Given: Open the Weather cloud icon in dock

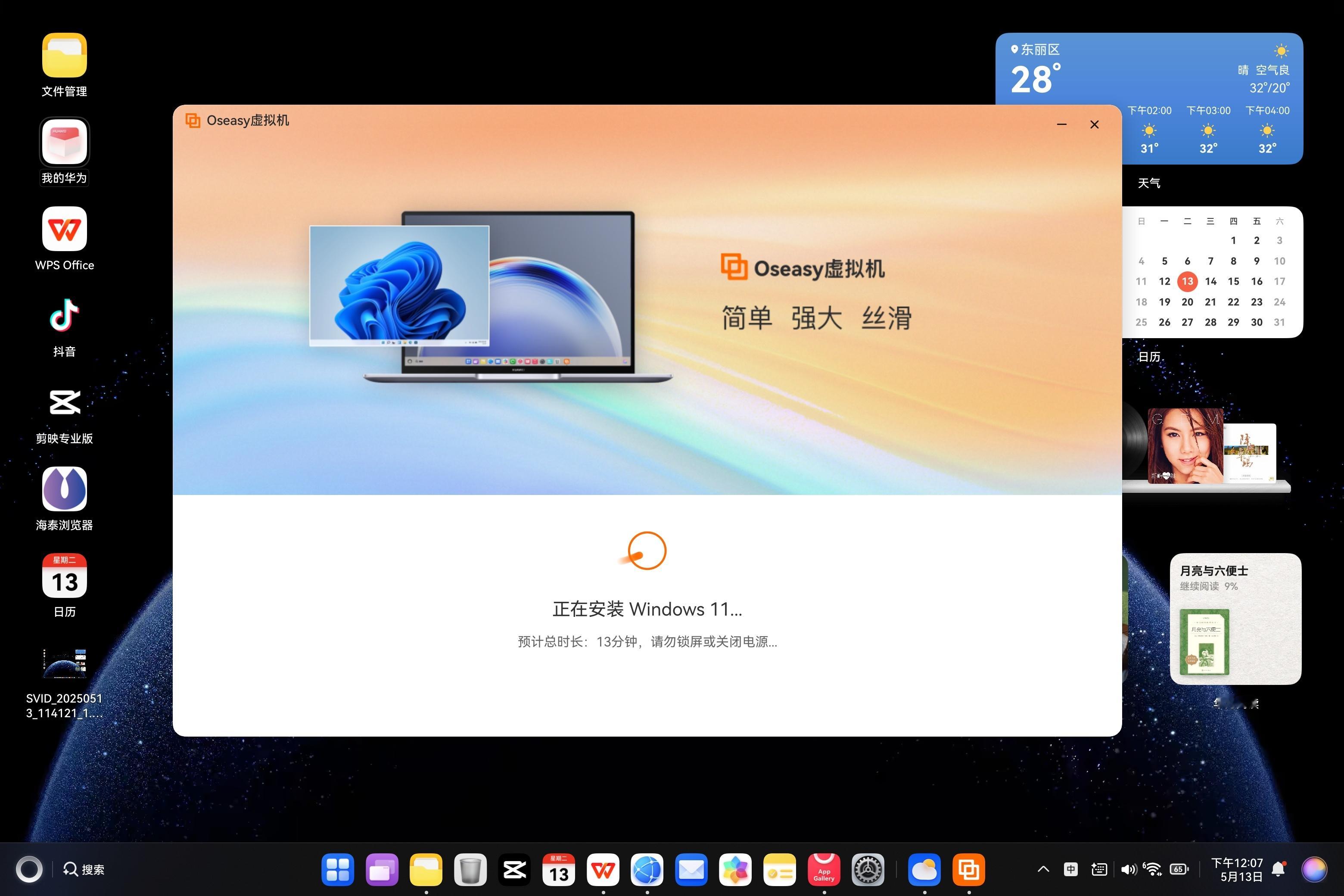Looking at the screenshot, I should point(924,870).
